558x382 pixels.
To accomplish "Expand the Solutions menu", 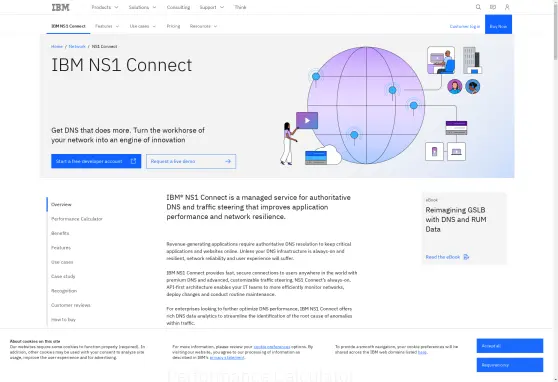I will click(x=142, y=7).
